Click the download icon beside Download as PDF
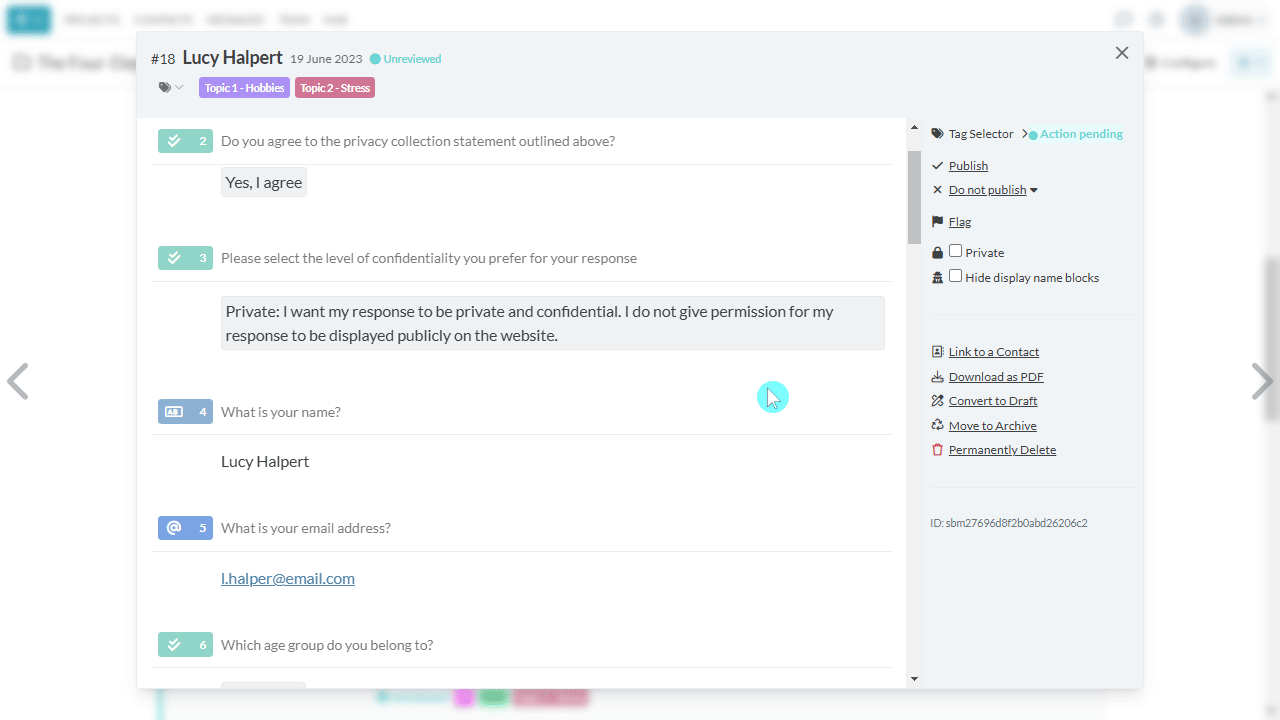 pyautogui.click(x=937, y=377)
